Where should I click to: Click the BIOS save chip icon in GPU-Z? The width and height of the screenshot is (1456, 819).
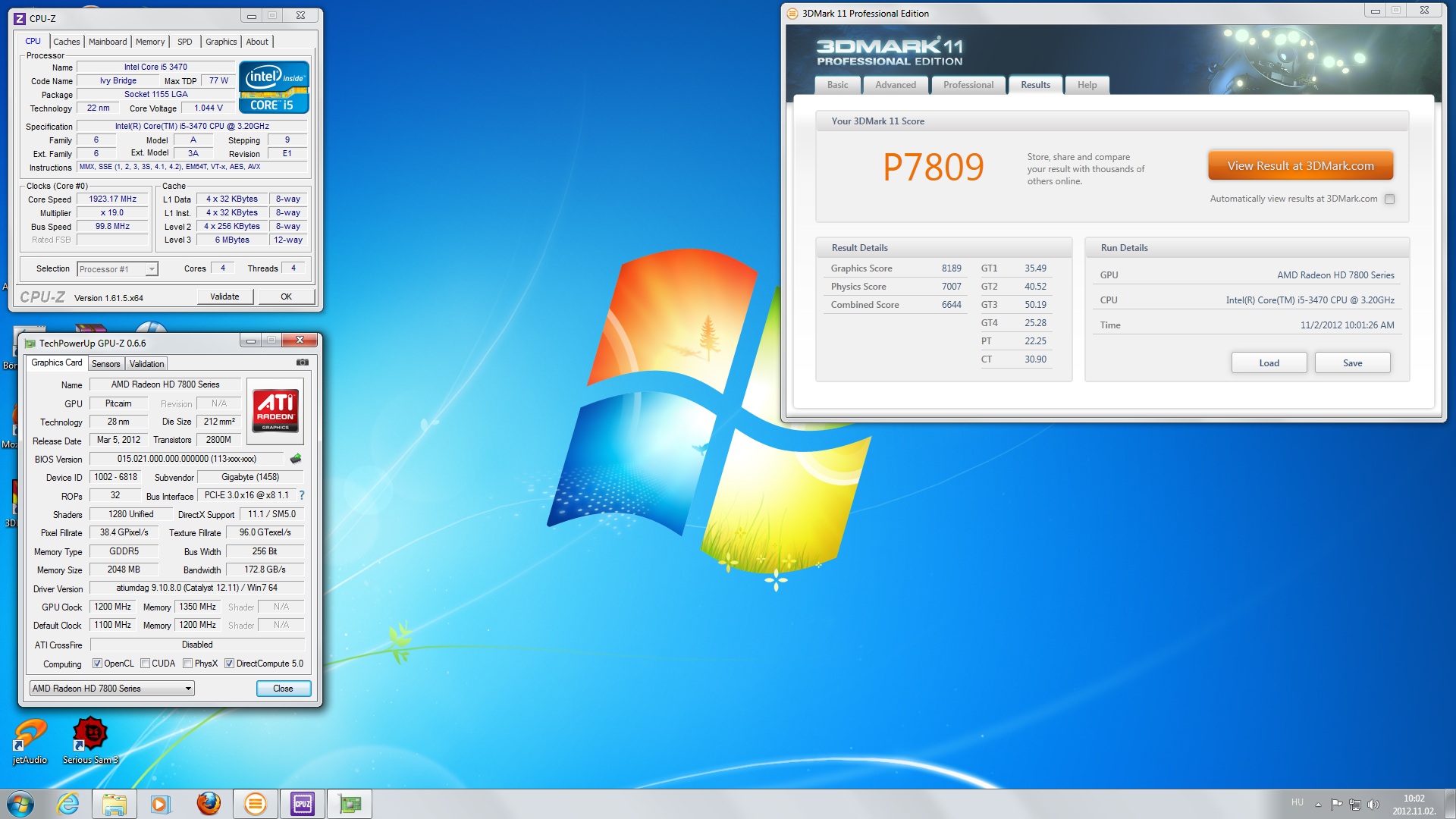[x=296, y=459]
